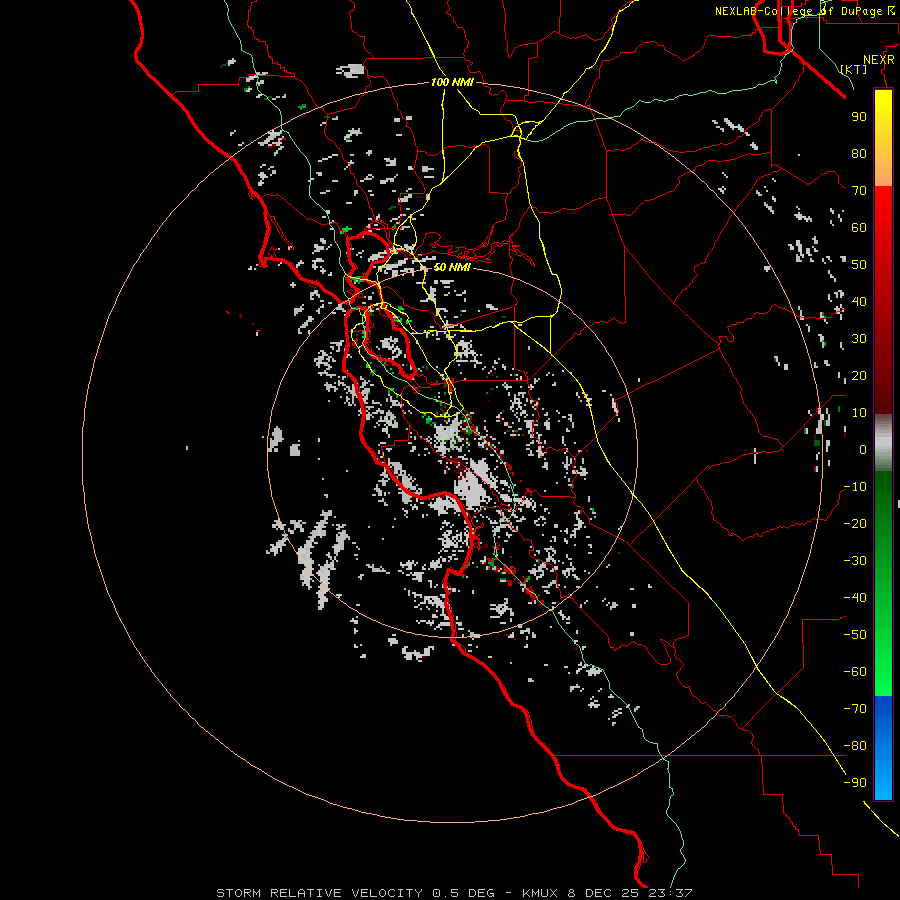Click the "-20" value on the velocity scale
The width and height of the screenshot is (900, 900).
point(855,523)
